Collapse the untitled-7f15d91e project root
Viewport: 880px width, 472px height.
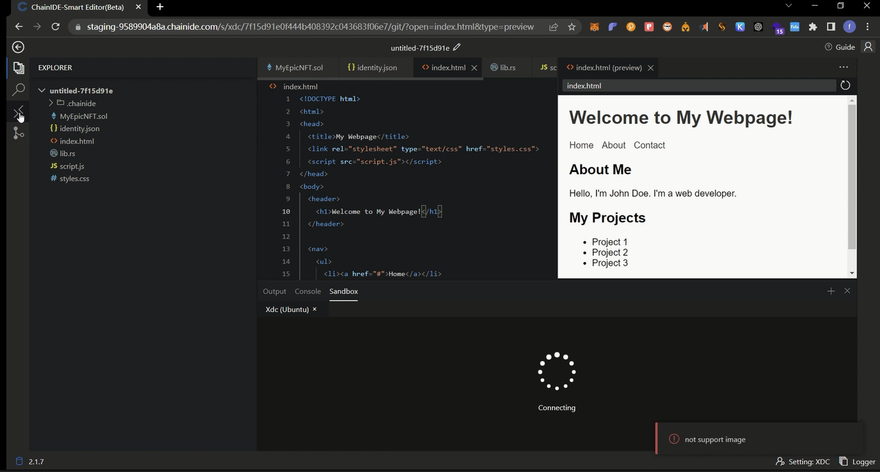pyautogui.click(x=42, y=91)
